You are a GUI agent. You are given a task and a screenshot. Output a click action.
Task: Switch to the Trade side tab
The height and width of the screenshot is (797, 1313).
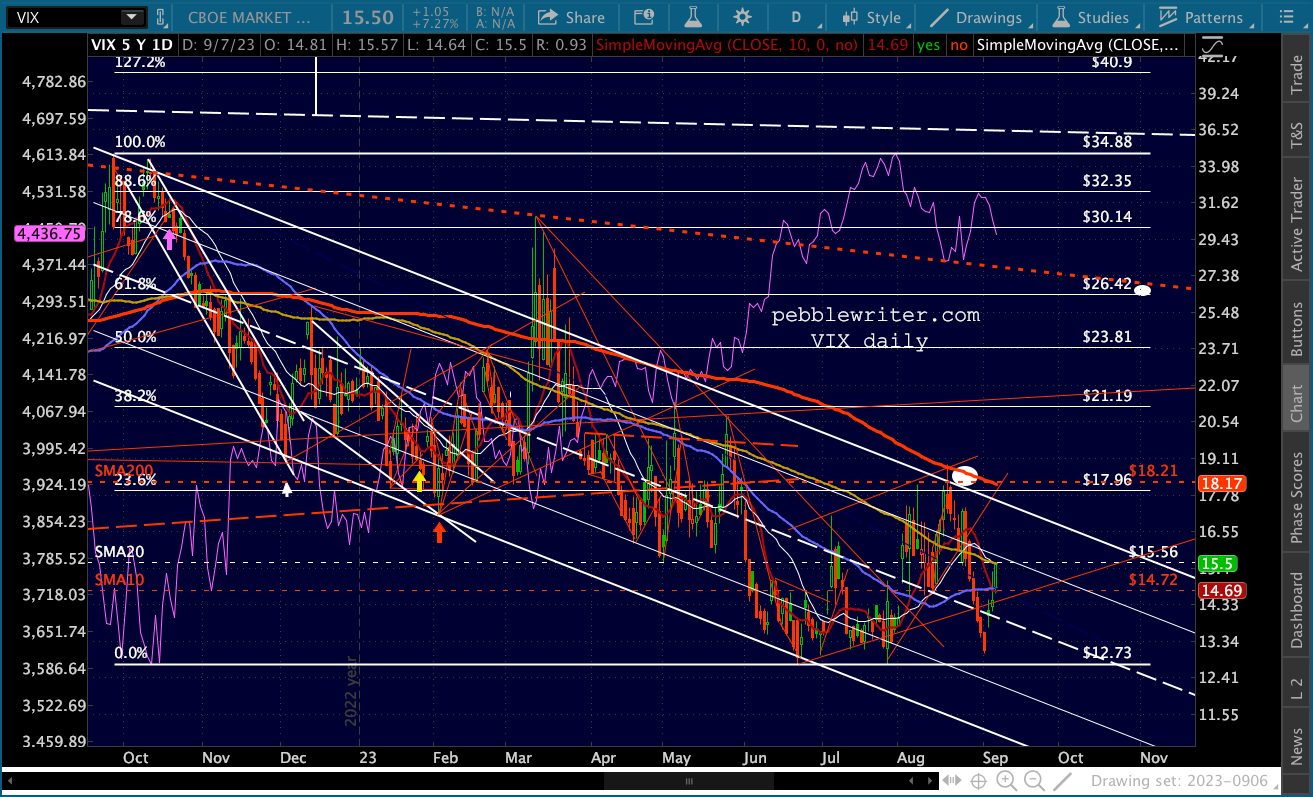[x=1296, y=76]
